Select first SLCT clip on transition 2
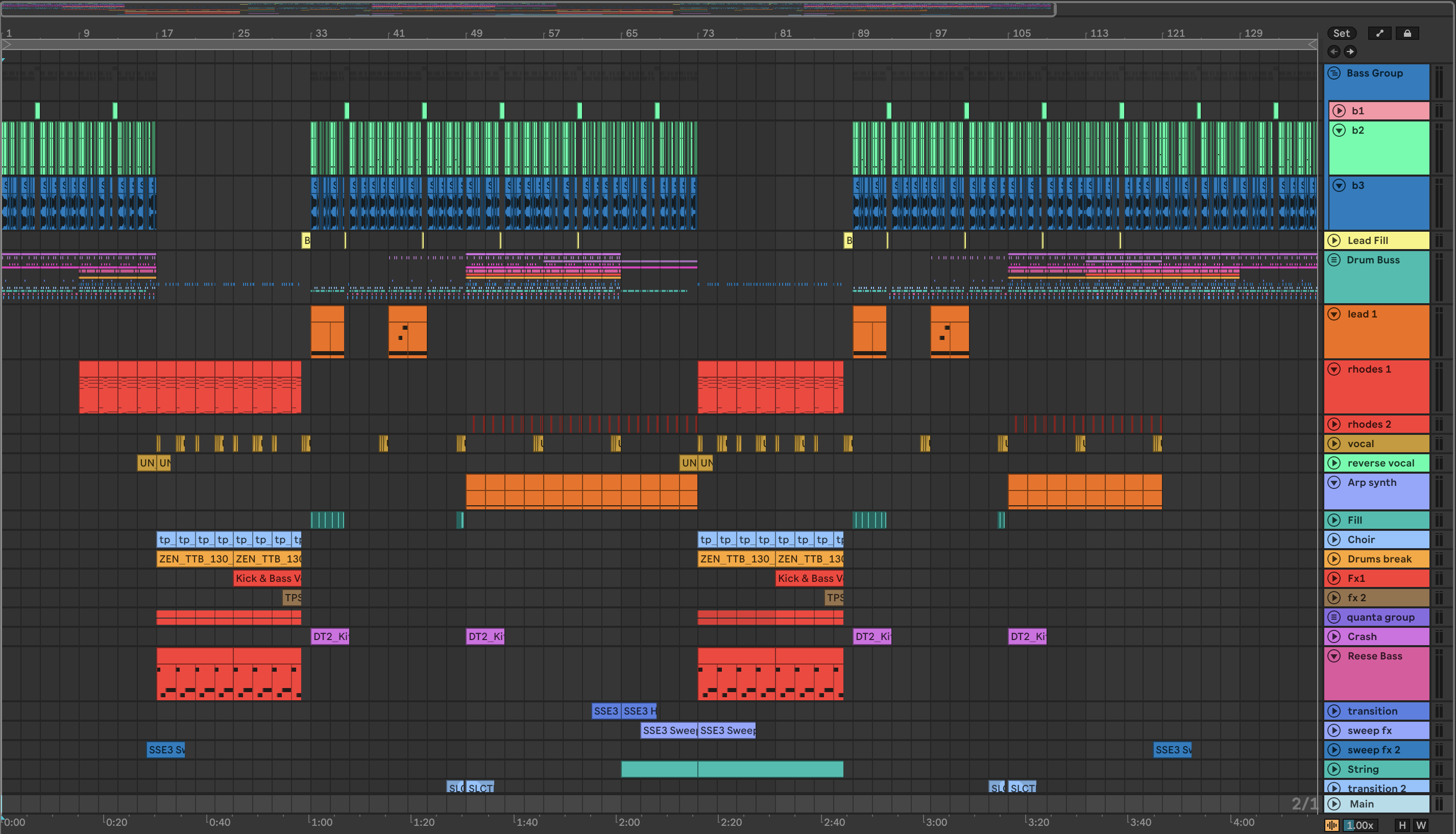This screenshot has height=834, width=1456. coord(480,788)
